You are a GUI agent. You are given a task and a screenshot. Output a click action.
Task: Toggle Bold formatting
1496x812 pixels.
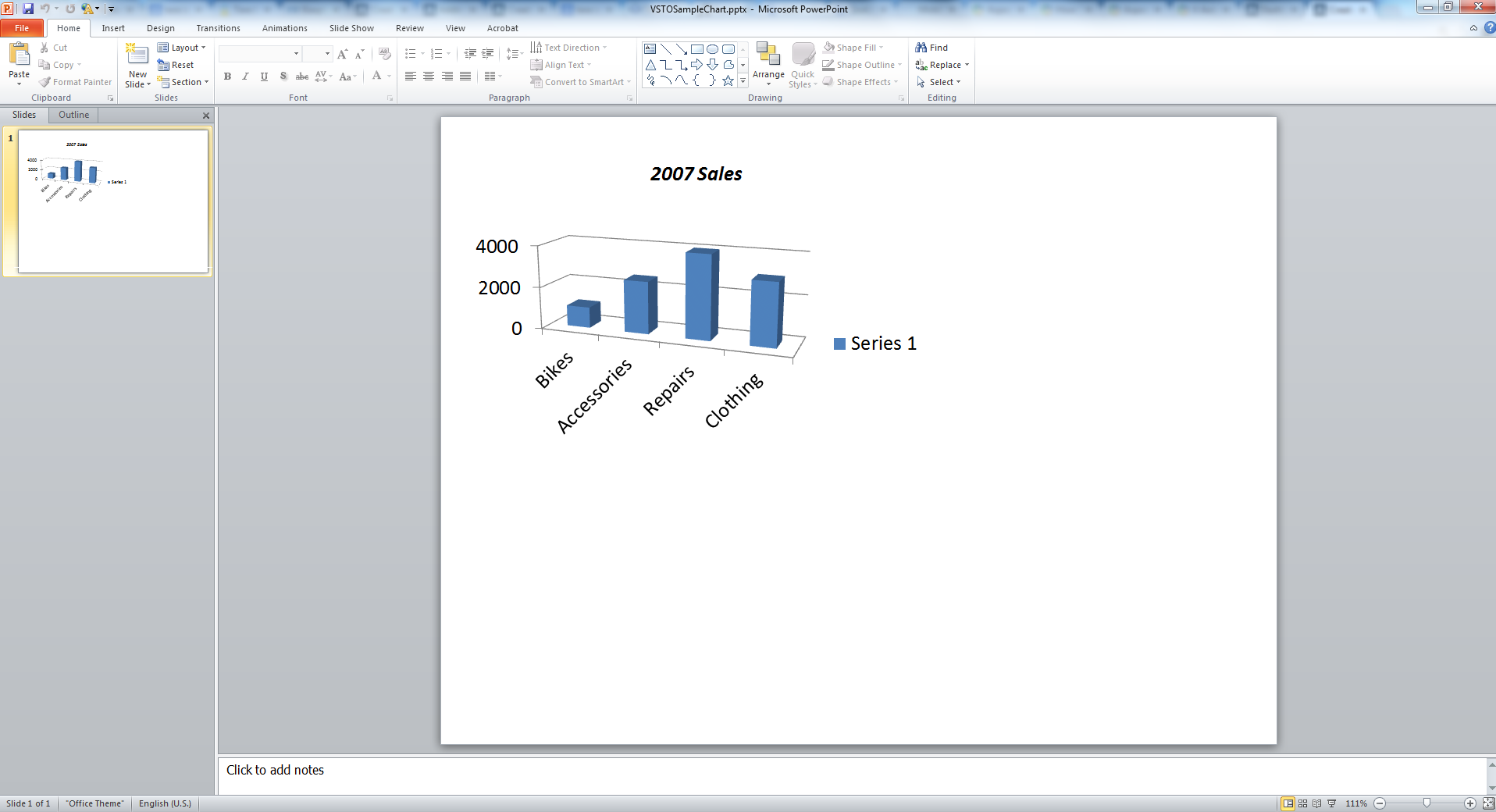(227, 77)
